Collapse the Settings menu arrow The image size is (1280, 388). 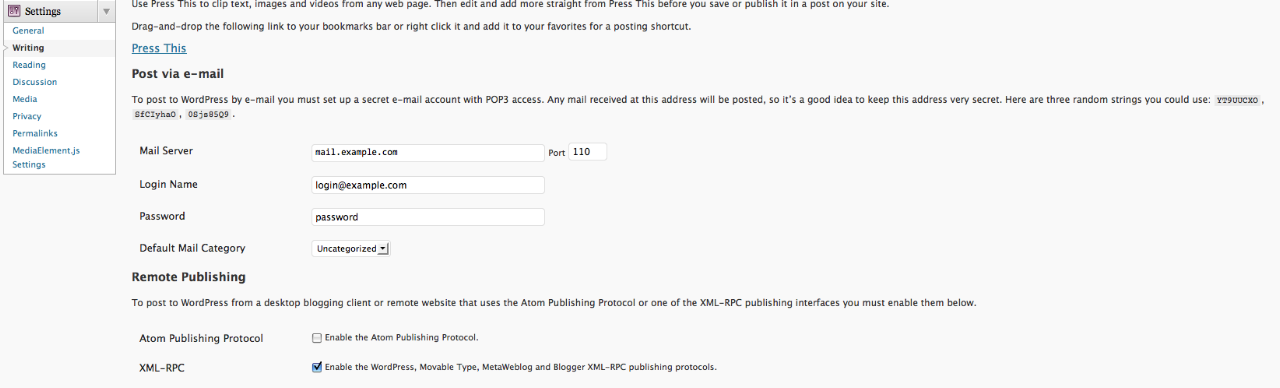coord(106,11)
